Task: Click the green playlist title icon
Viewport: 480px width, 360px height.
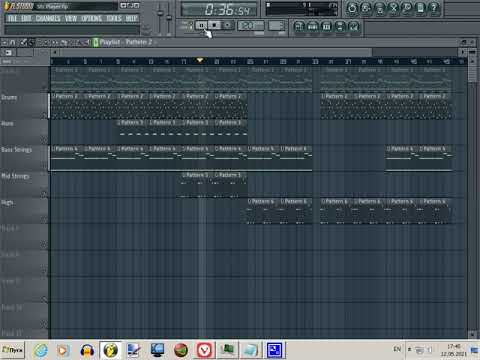Action: point(96,42)
